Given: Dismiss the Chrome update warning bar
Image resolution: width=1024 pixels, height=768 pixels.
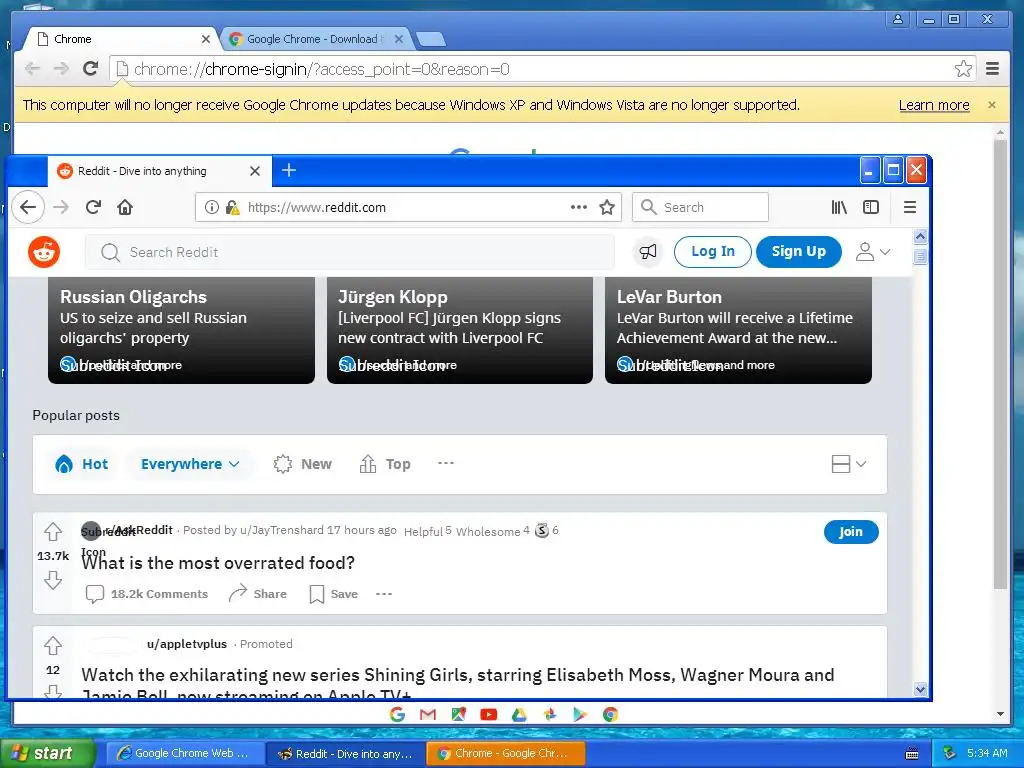Looking at the screenshot, I should 992,104.
